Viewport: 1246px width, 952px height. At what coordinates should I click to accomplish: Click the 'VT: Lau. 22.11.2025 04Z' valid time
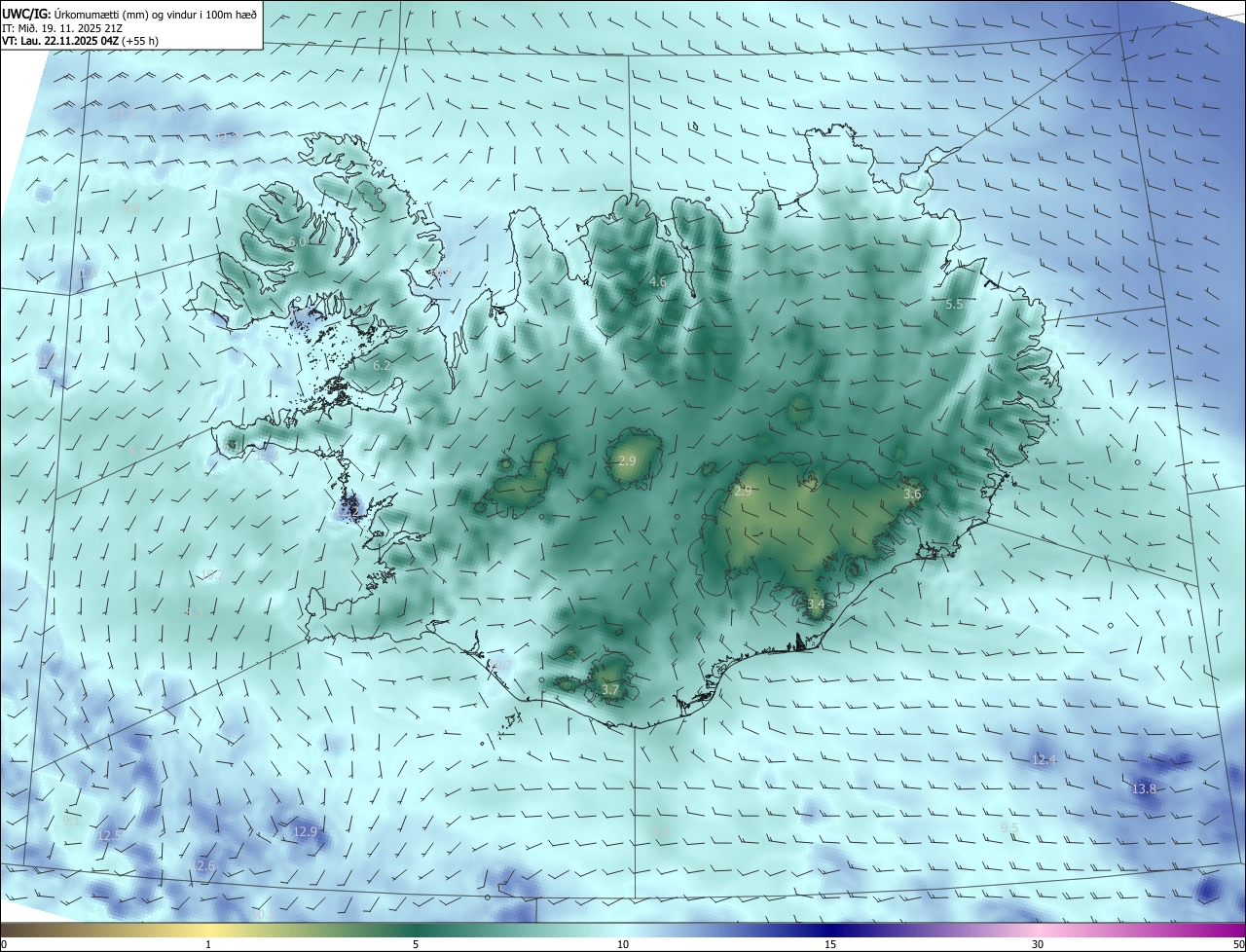[61, 41]
